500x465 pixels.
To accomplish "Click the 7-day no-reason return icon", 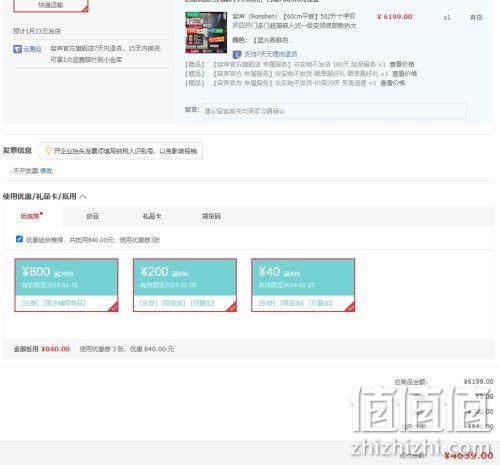I will 237,54.
